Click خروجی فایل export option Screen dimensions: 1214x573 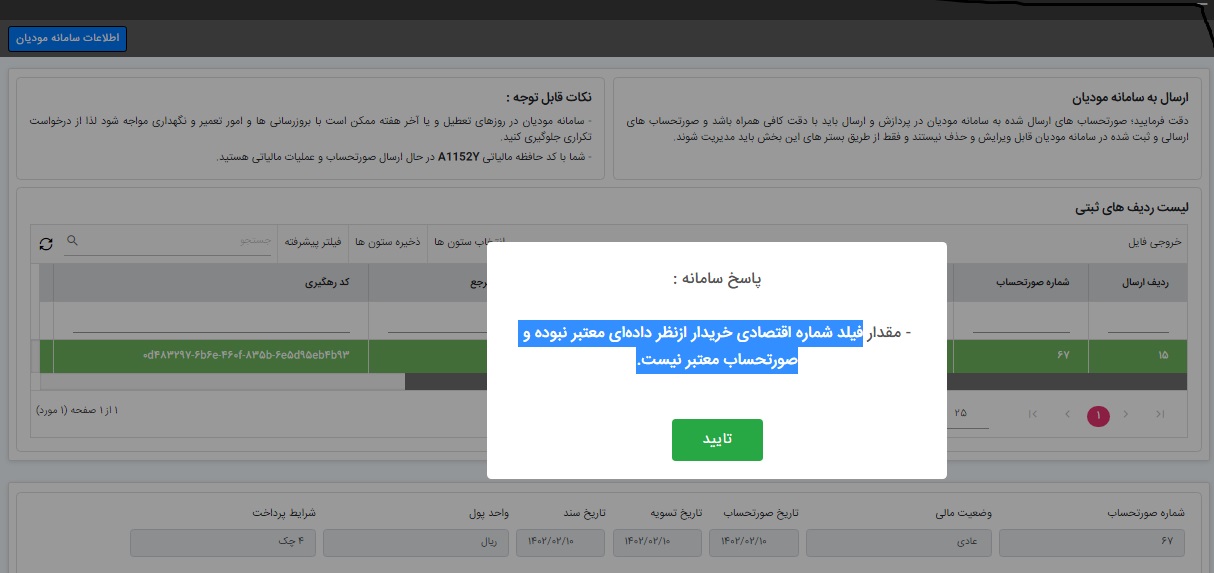click(1154, 243)
